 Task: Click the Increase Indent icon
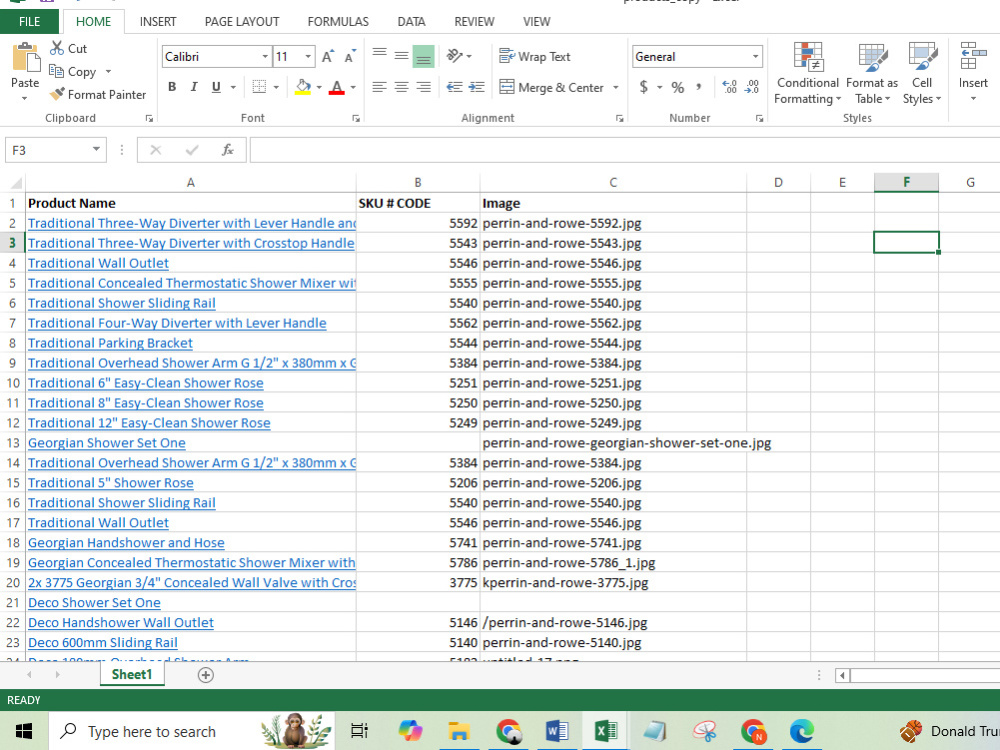tap(476, 87)
